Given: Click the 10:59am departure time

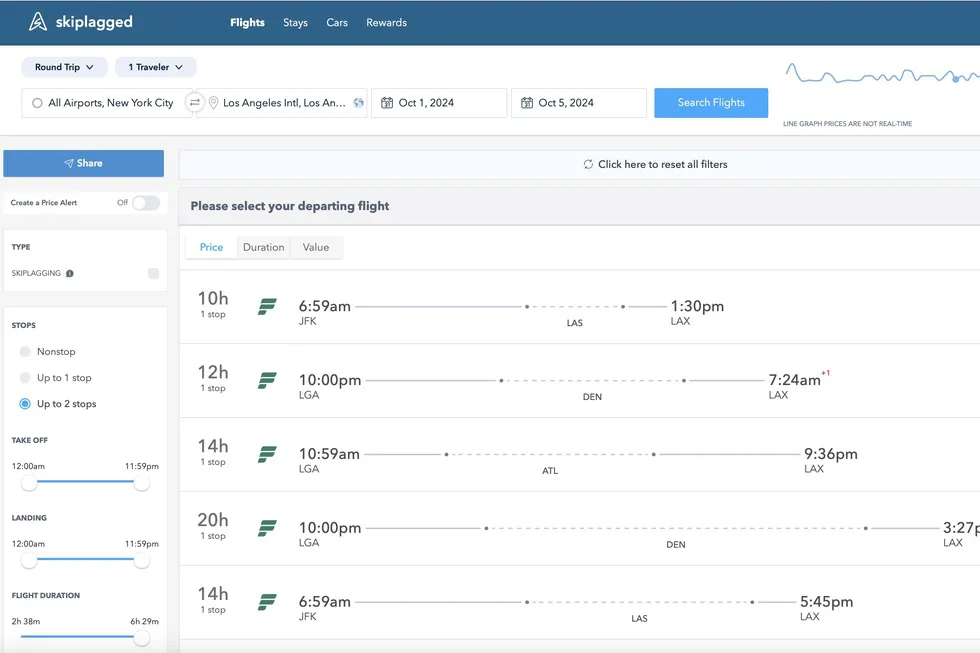Looking at the screenshot, I should click(x=329, y=454).
